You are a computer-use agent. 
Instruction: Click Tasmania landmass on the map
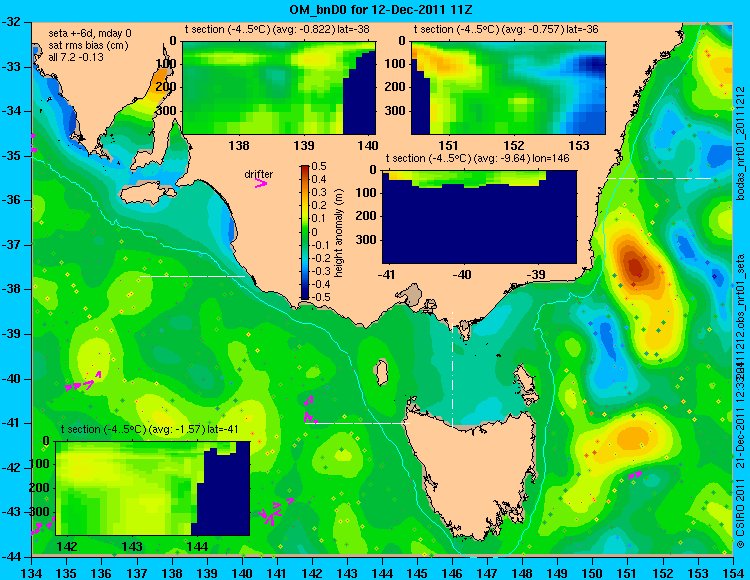(474, 473)
